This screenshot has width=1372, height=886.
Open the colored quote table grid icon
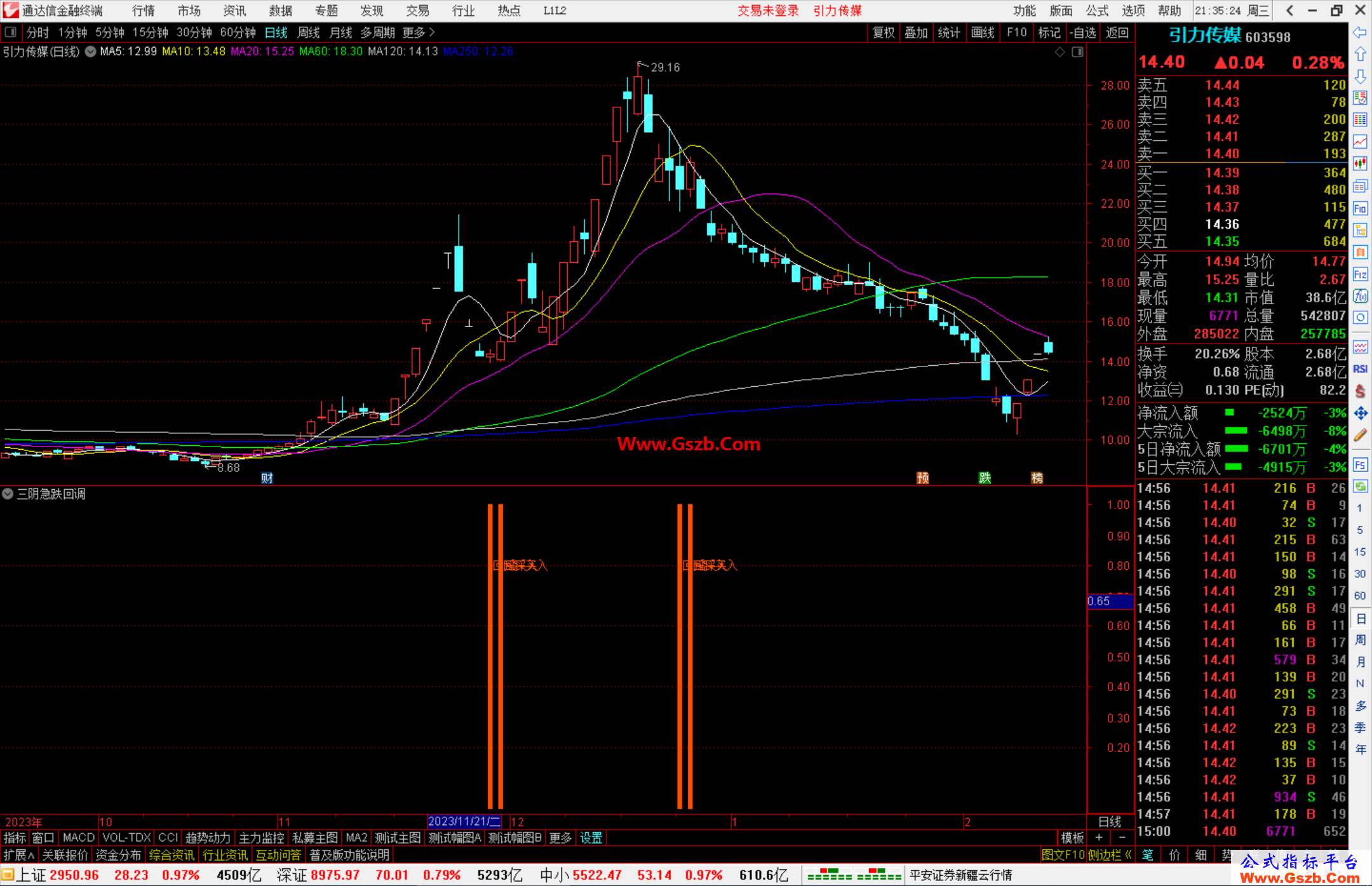click(1360, 120)
